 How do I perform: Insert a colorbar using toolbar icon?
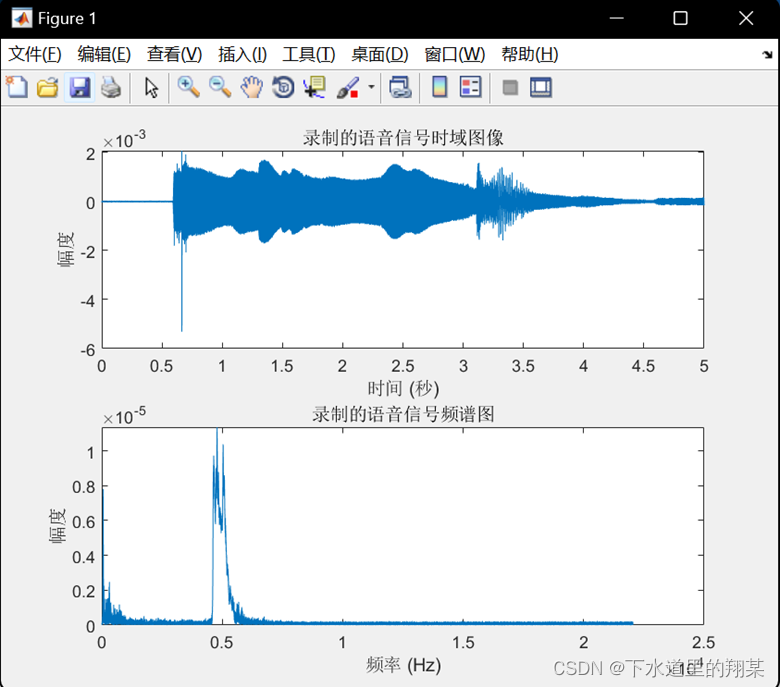pyautogui.click(x=440, y=88)
